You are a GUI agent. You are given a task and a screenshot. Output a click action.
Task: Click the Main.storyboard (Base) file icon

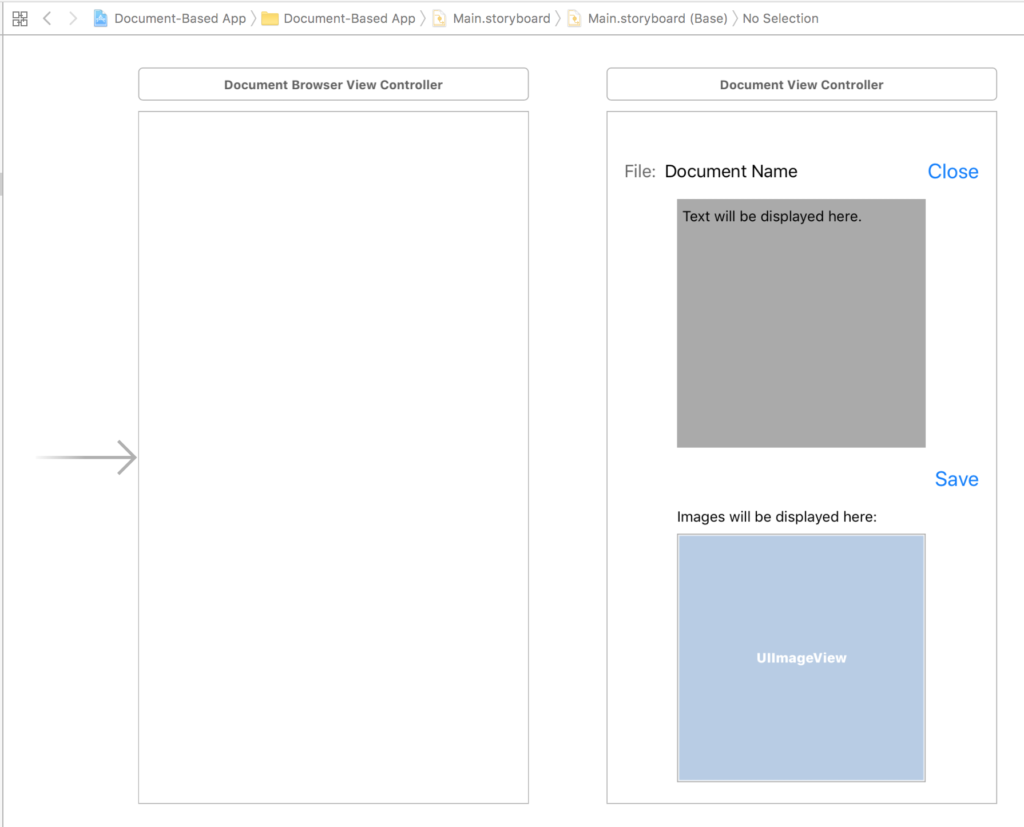[x=572, y=18]
